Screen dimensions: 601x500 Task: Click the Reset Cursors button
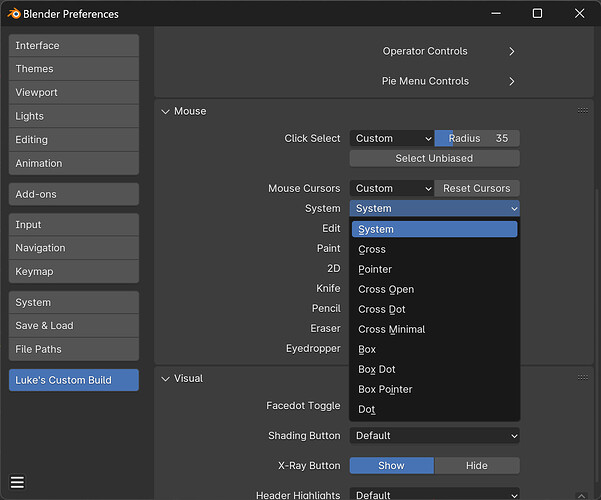tap(477, 188)
